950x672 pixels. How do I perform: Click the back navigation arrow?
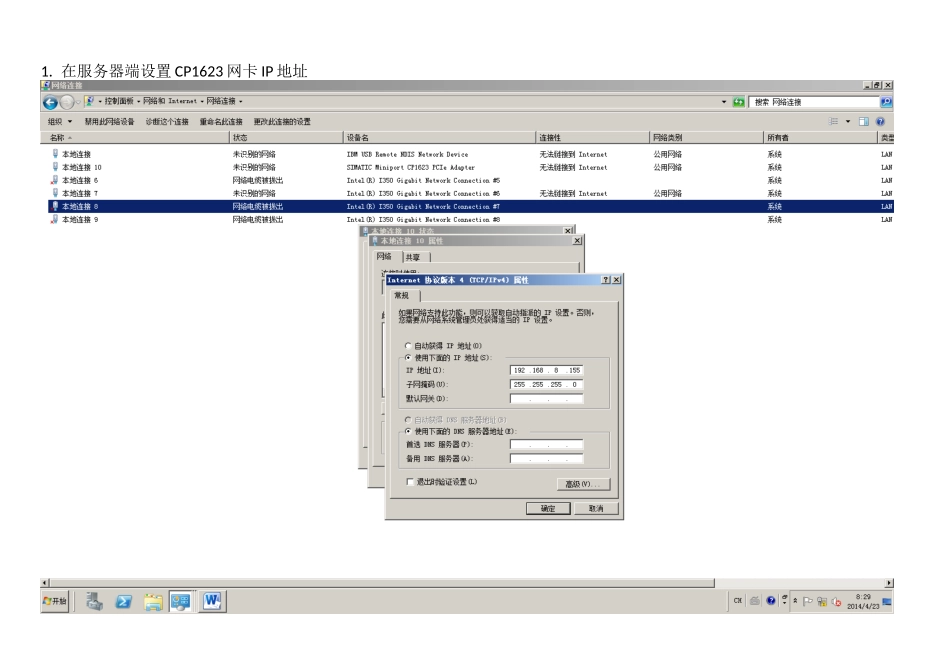50,102
